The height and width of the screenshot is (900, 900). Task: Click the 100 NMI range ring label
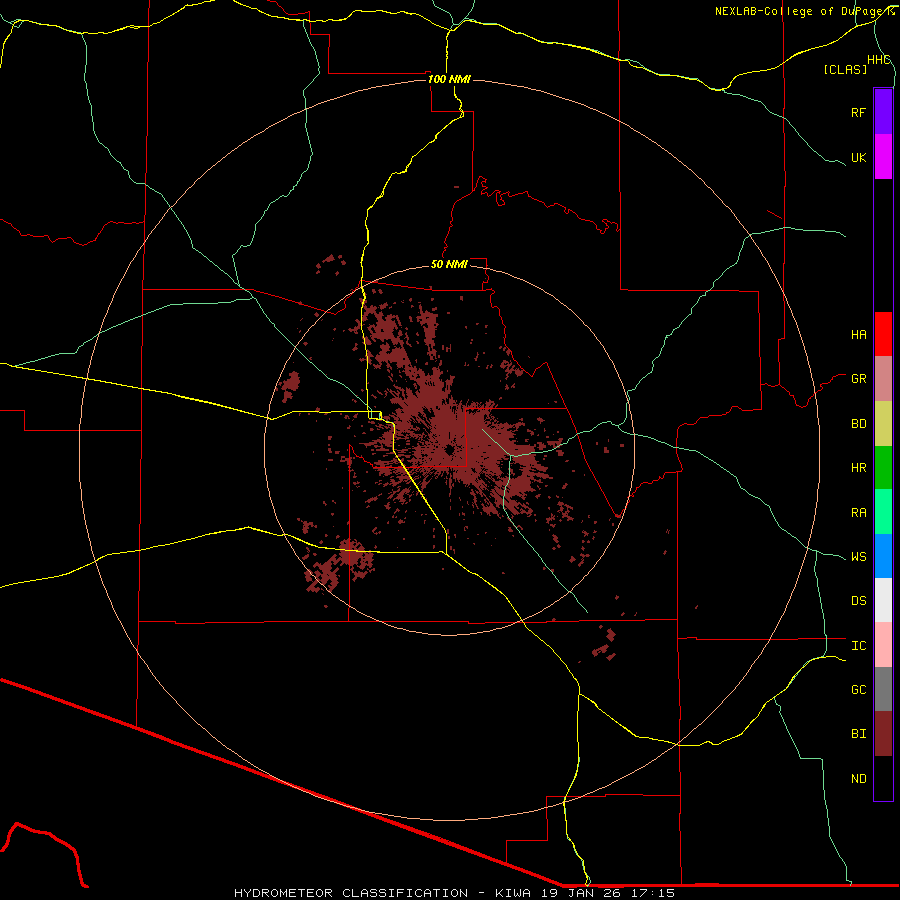pos(449,79)
